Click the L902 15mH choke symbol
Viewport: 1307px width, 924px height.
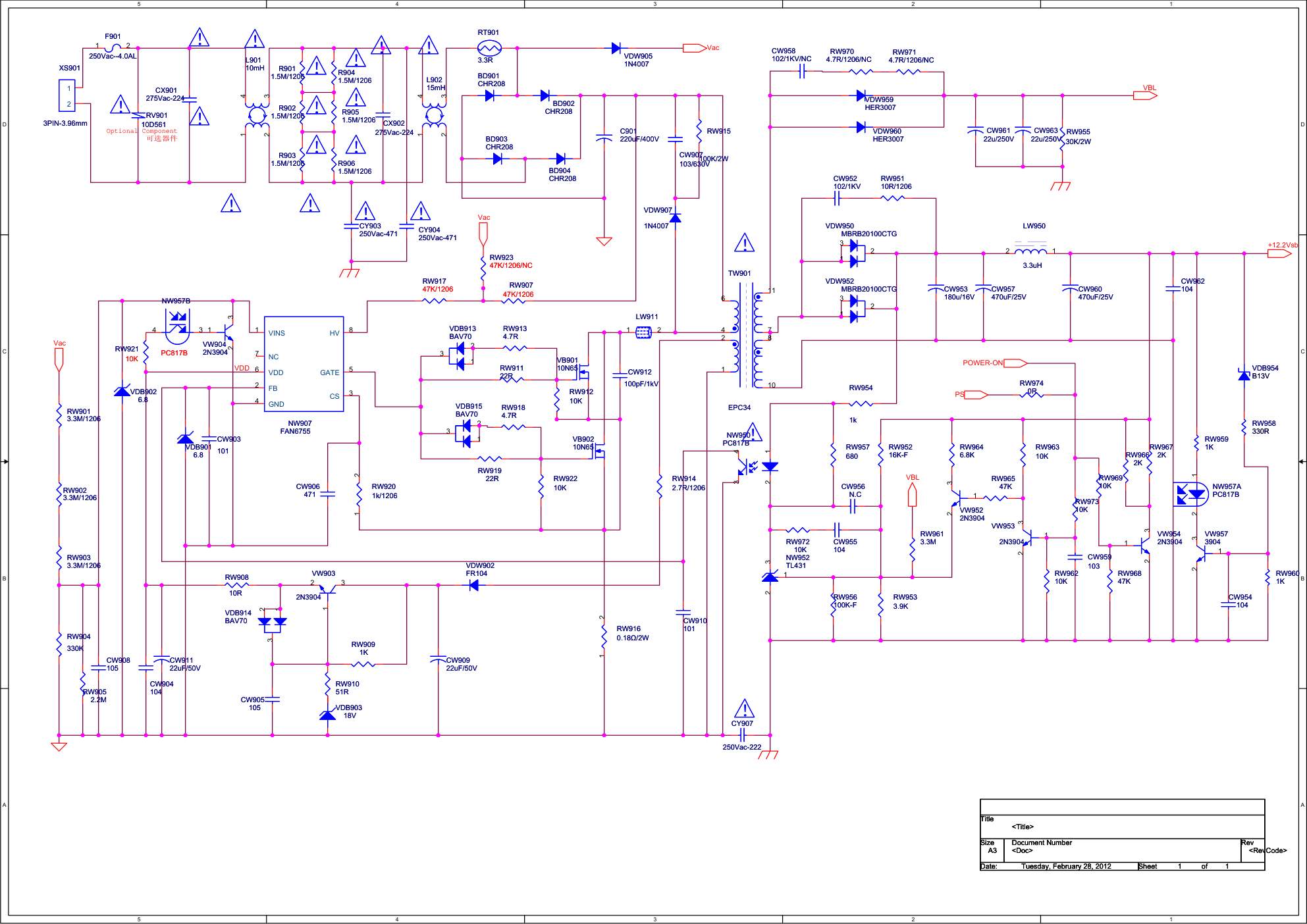coord(433,115)
